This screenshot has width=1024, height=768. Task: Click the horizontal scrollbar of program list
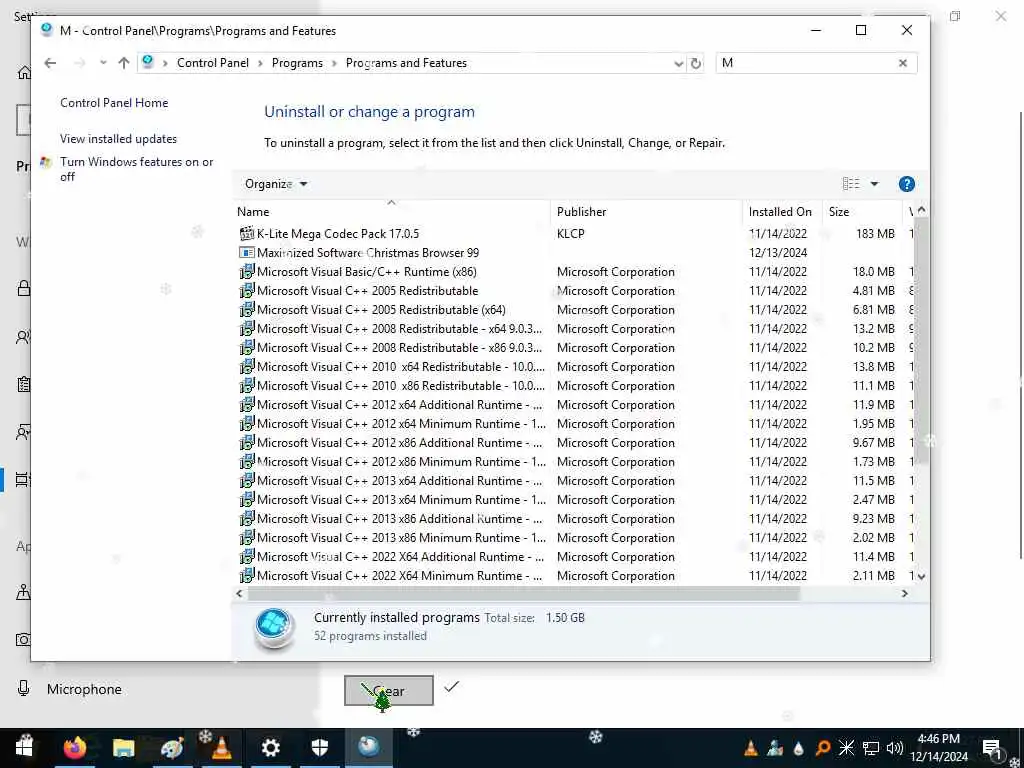522,594
